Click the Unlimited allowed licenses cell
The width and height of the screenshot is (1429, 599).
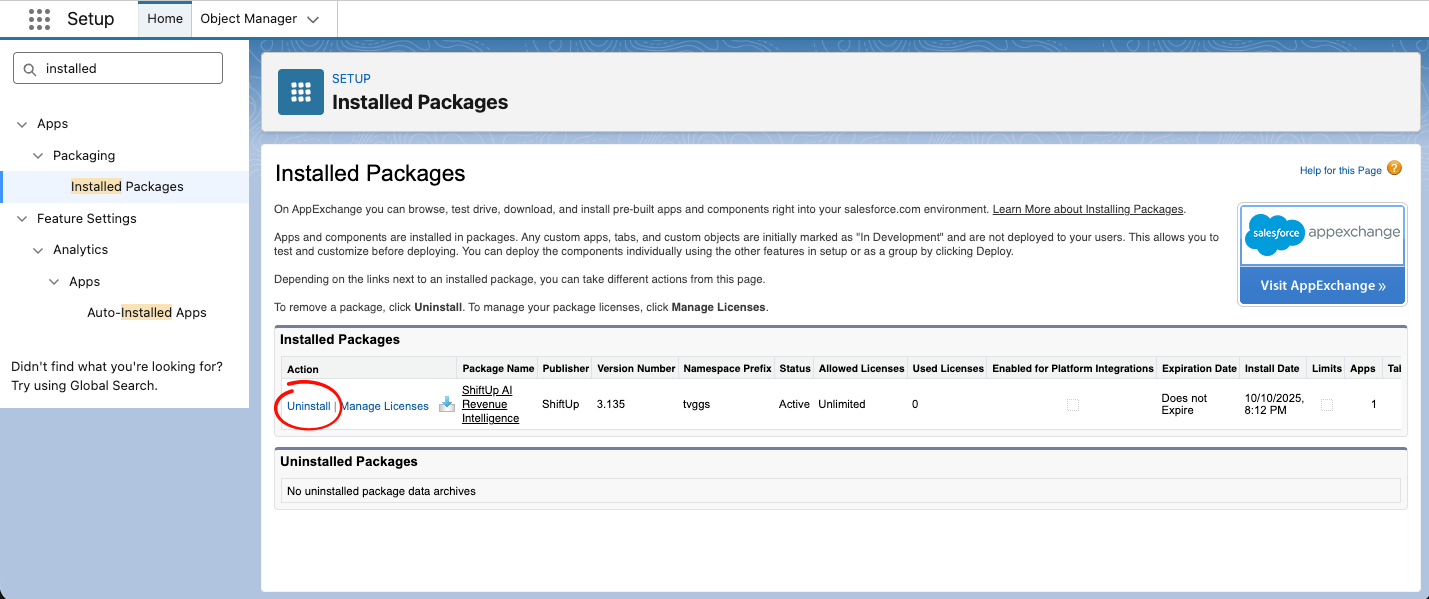pyautogui.click(x=842, y=405)
